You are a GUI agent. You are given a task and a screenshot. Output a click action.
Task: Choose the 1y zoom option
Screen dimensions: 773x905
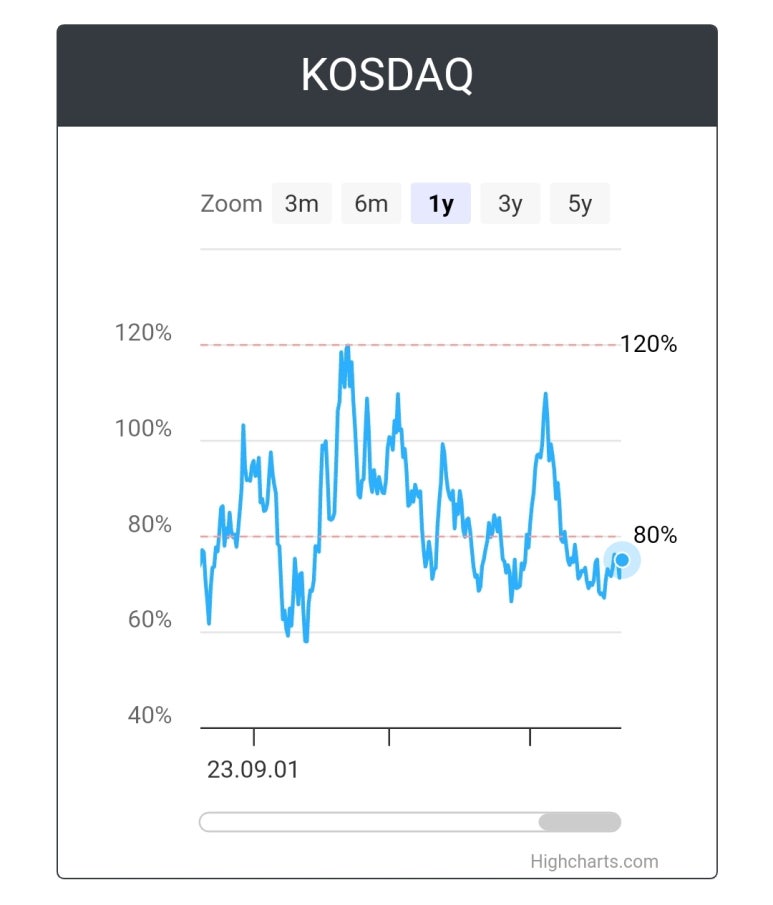pos(440,203)
